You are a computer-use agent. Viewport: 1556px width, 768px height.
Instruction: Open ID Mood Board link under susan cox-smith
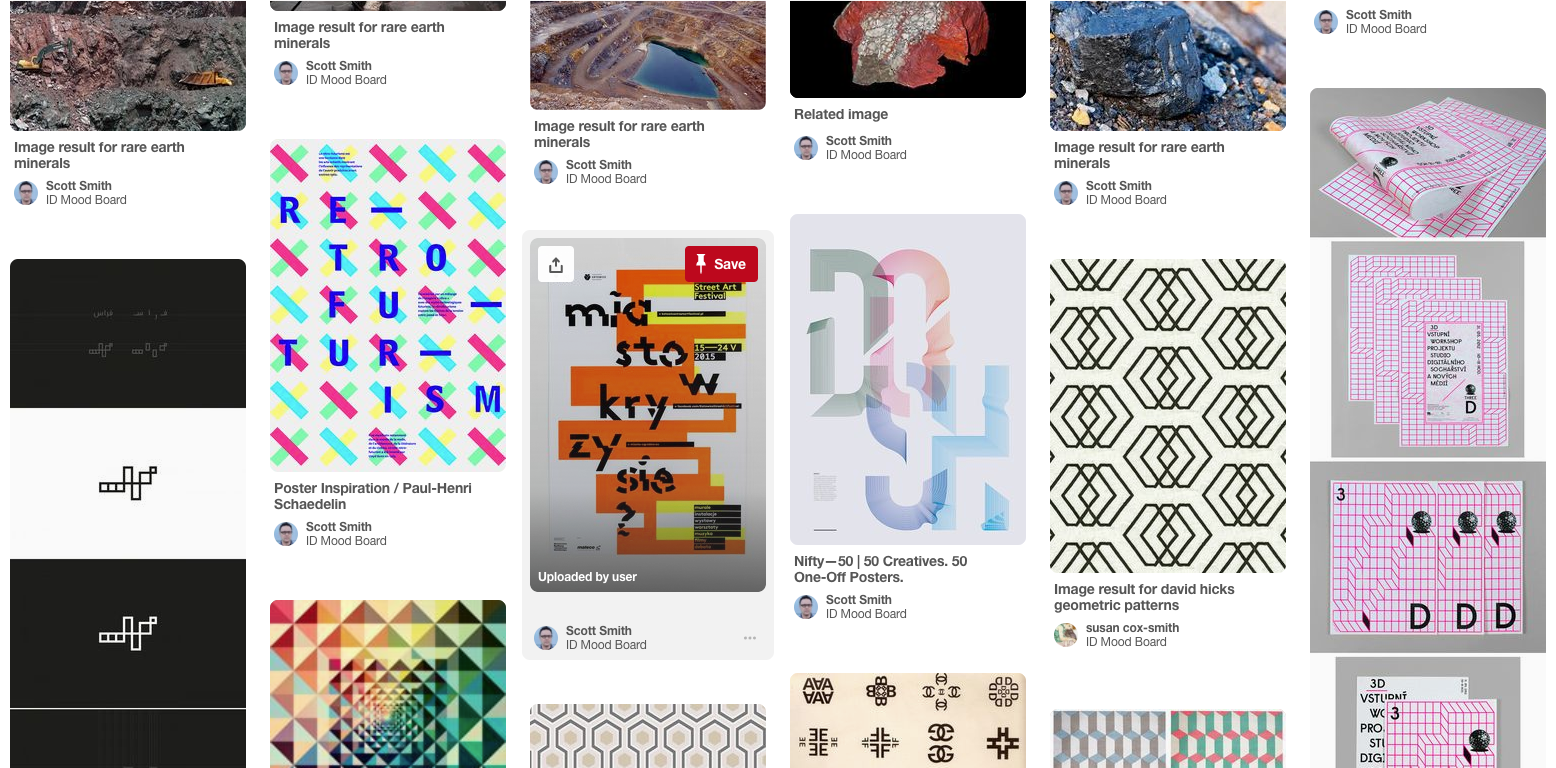point(1126,642)
